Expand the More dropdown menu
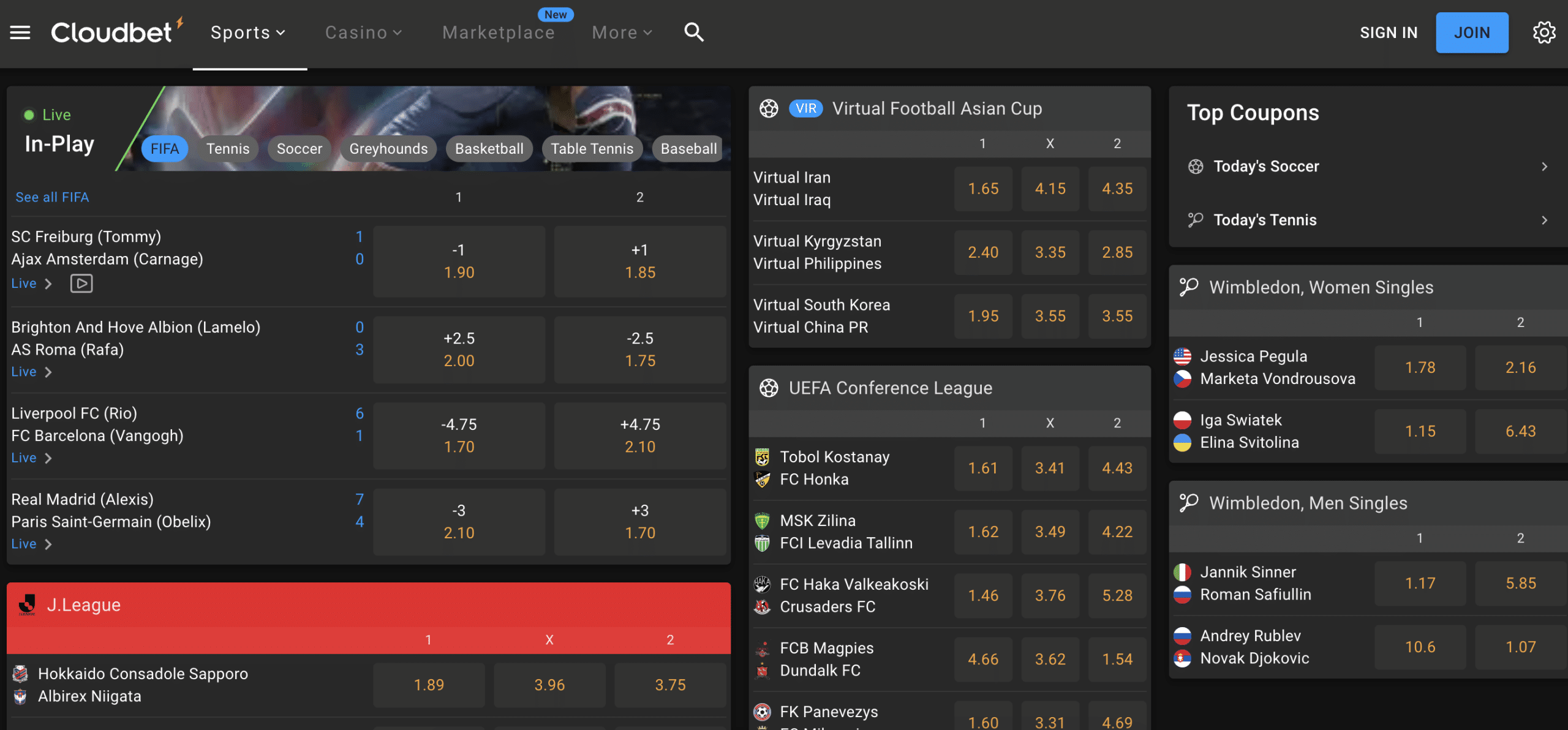This screenshot has width=1568, height=730. 622,32
